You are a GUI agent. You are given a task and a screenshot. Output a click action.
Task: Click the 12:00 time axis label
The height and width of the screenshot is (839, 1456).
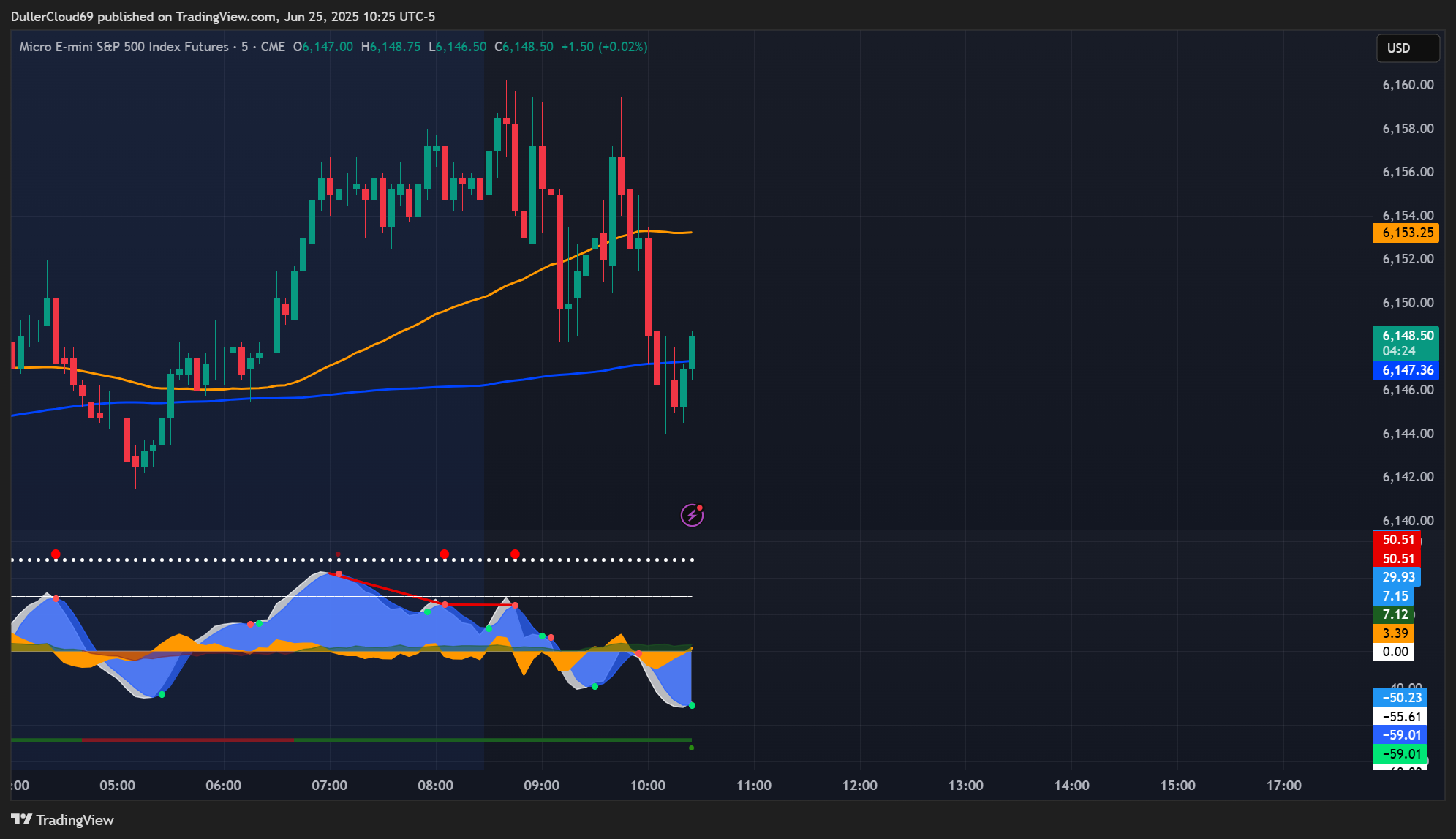(x=859, y=786)
